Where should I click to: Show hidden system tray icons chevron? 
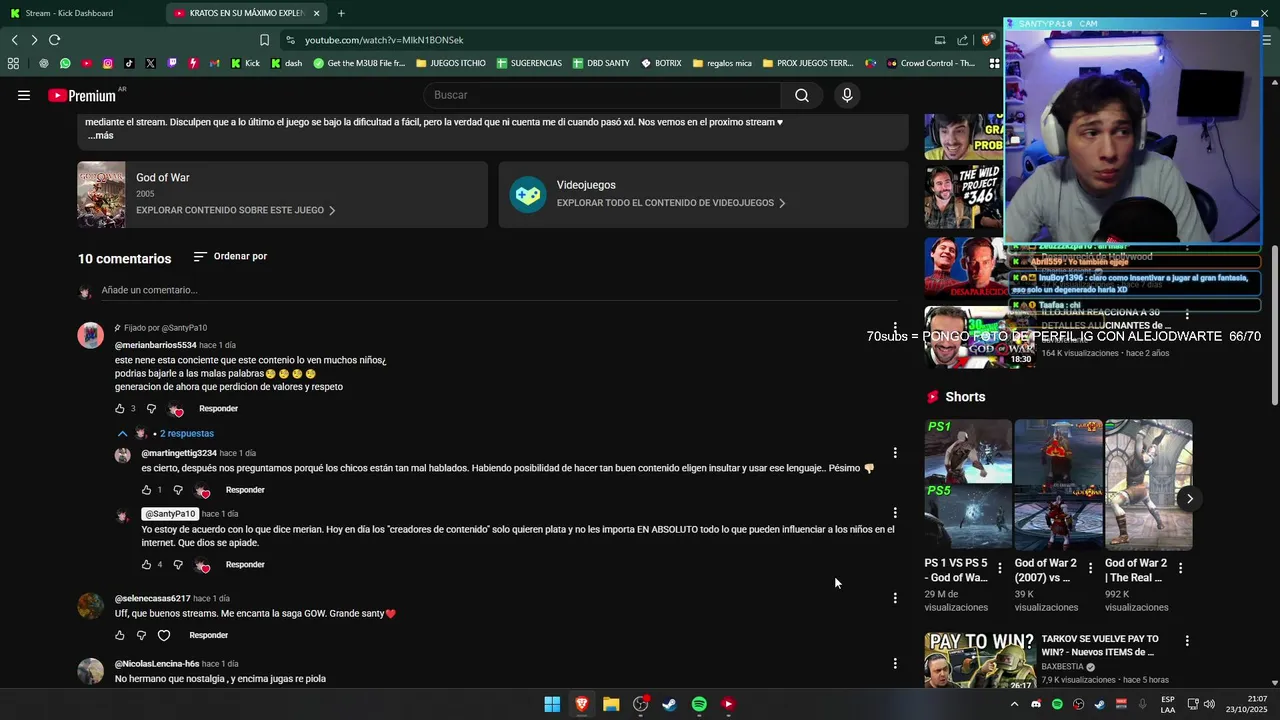point(1014,704)
